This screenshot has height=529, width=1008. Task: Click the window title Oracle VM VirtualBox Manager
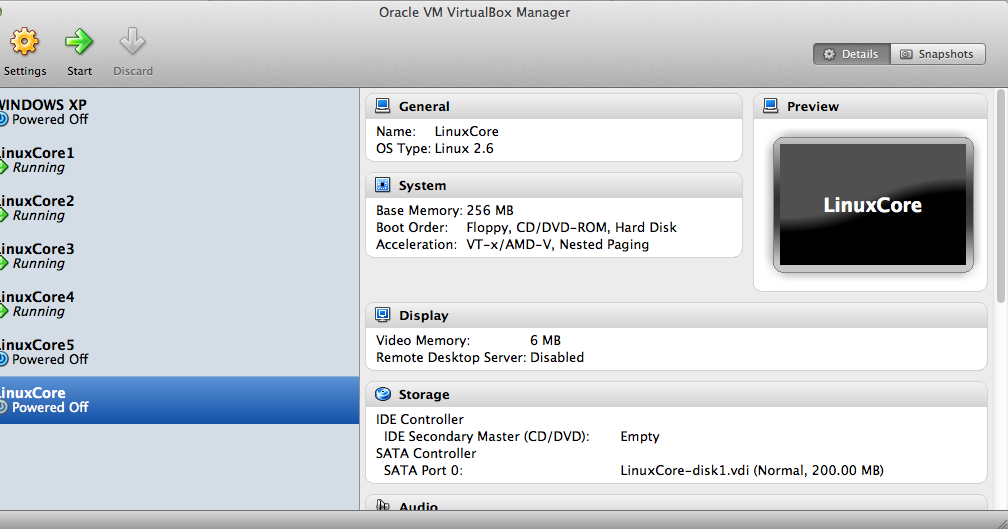coord(474,12)
